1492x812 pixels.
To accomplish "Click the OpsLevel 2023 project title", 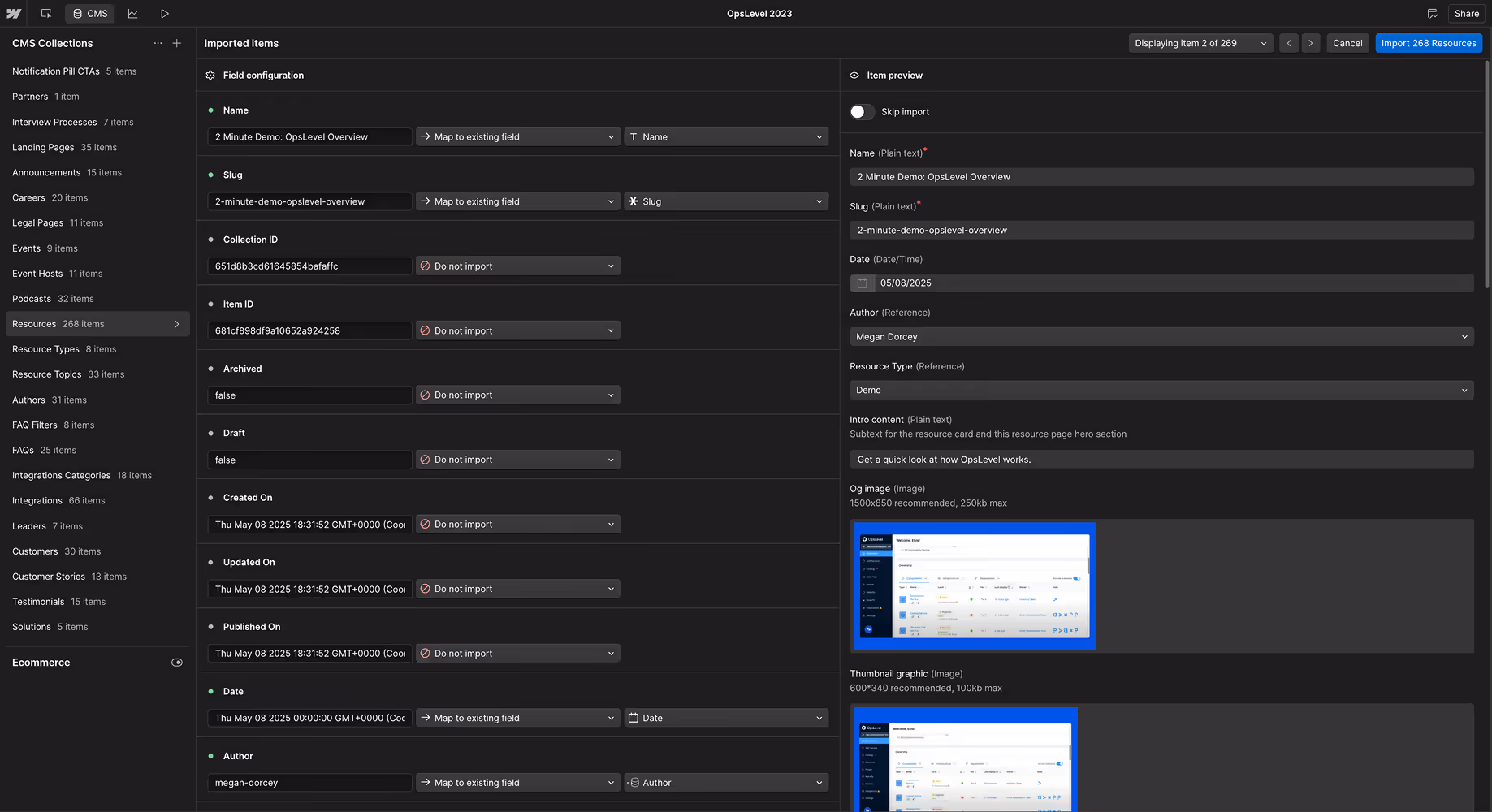I will pyautogui.click(x=759, y=13).
